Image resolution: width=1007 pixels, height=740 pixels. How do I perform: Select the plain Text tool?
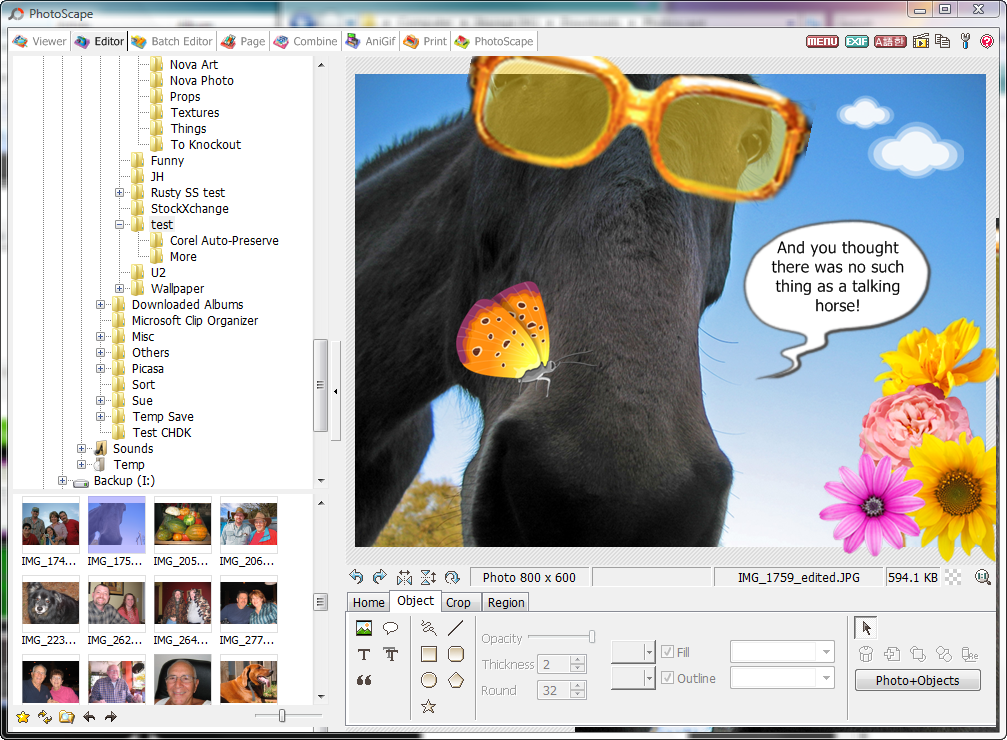coord(364,655)
